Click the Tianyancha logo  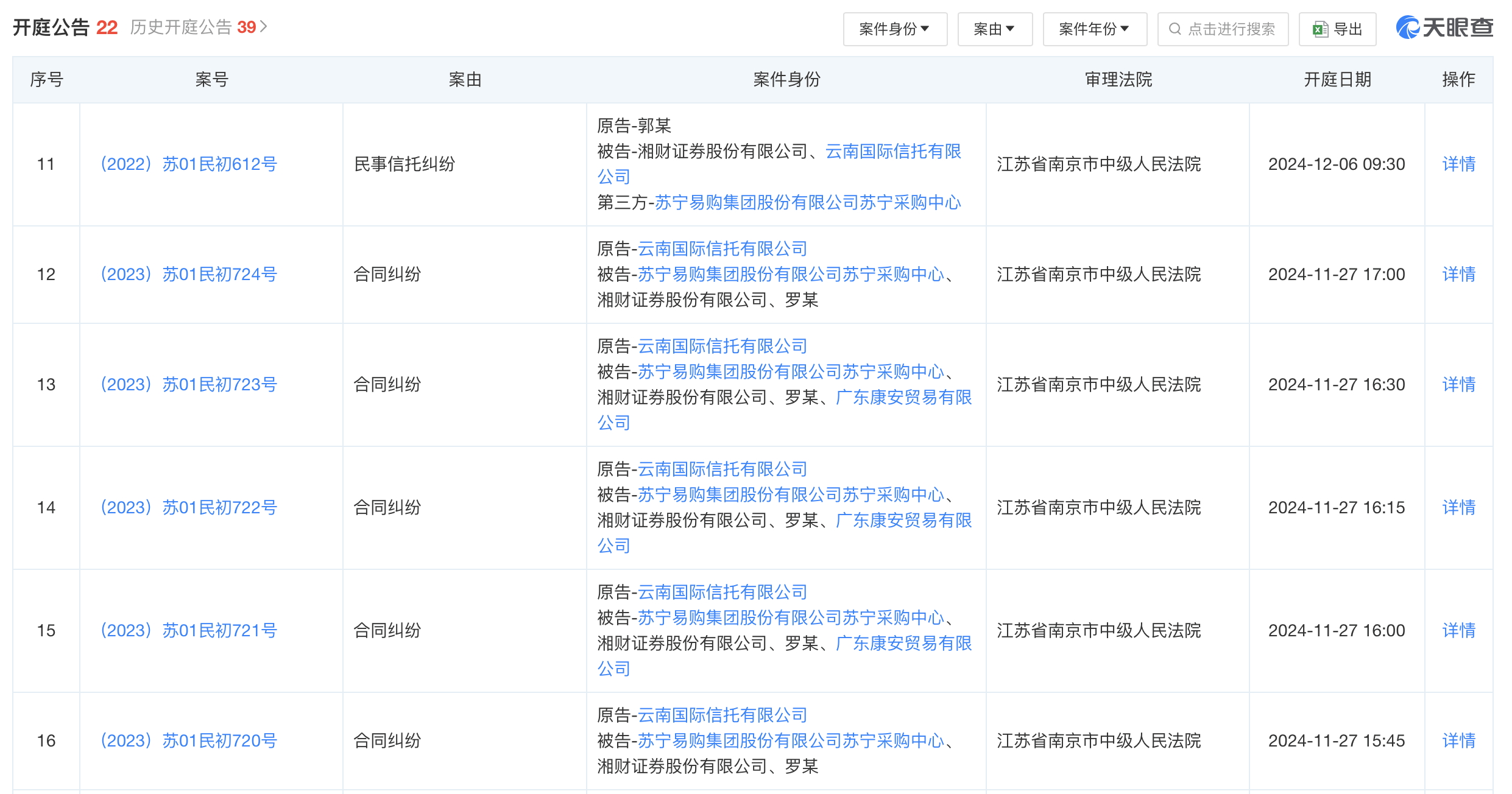tap(1444, 27)
